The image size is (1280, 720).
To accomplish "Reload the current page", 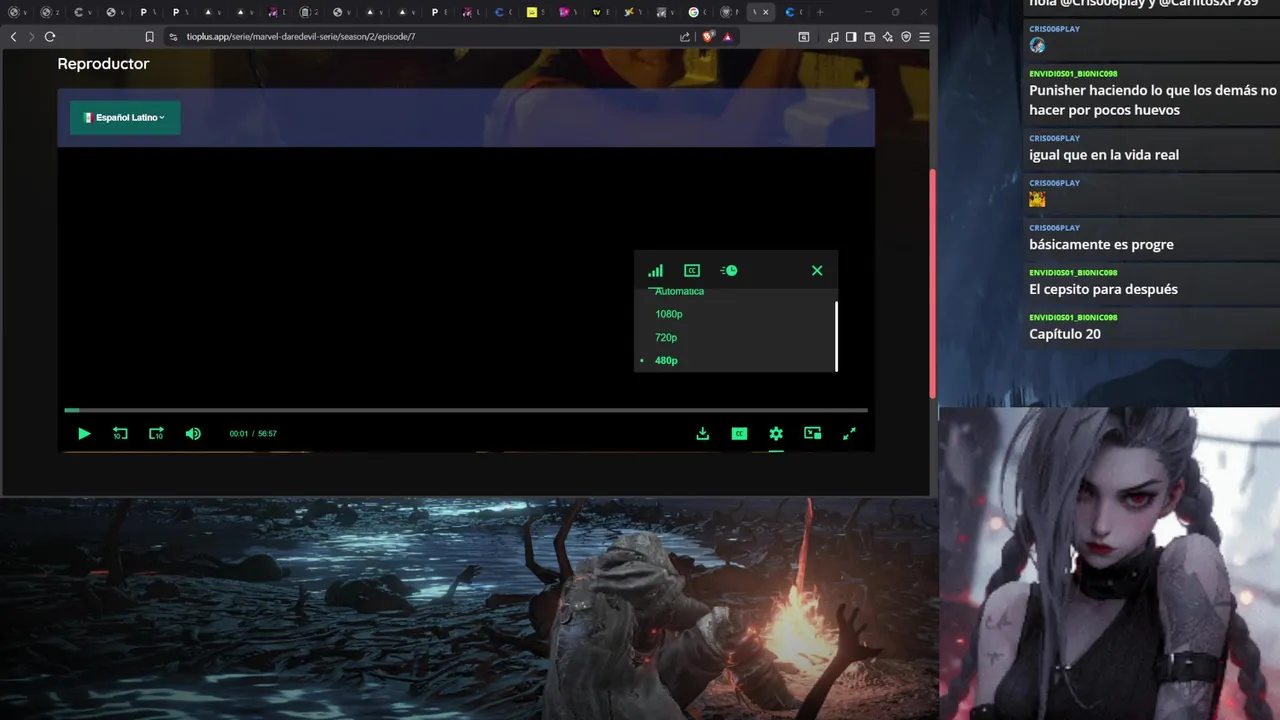I will click(x=50, y=37).
